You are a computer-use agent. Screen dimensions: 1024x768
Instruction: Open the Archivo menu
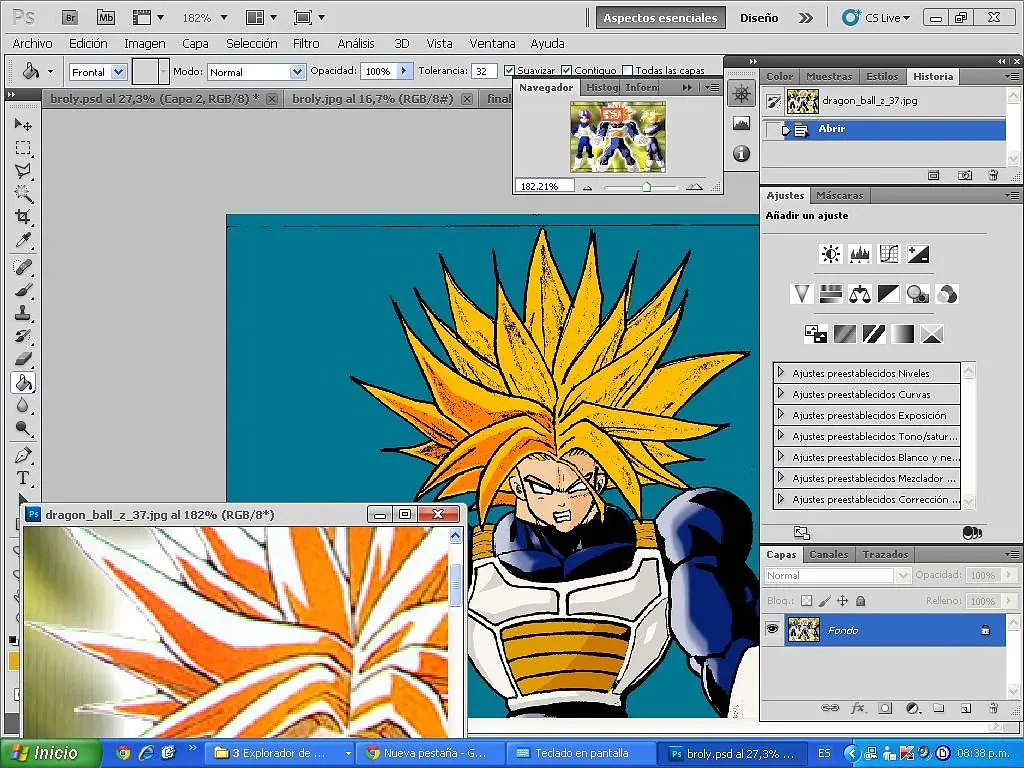[x=33, y=44]
